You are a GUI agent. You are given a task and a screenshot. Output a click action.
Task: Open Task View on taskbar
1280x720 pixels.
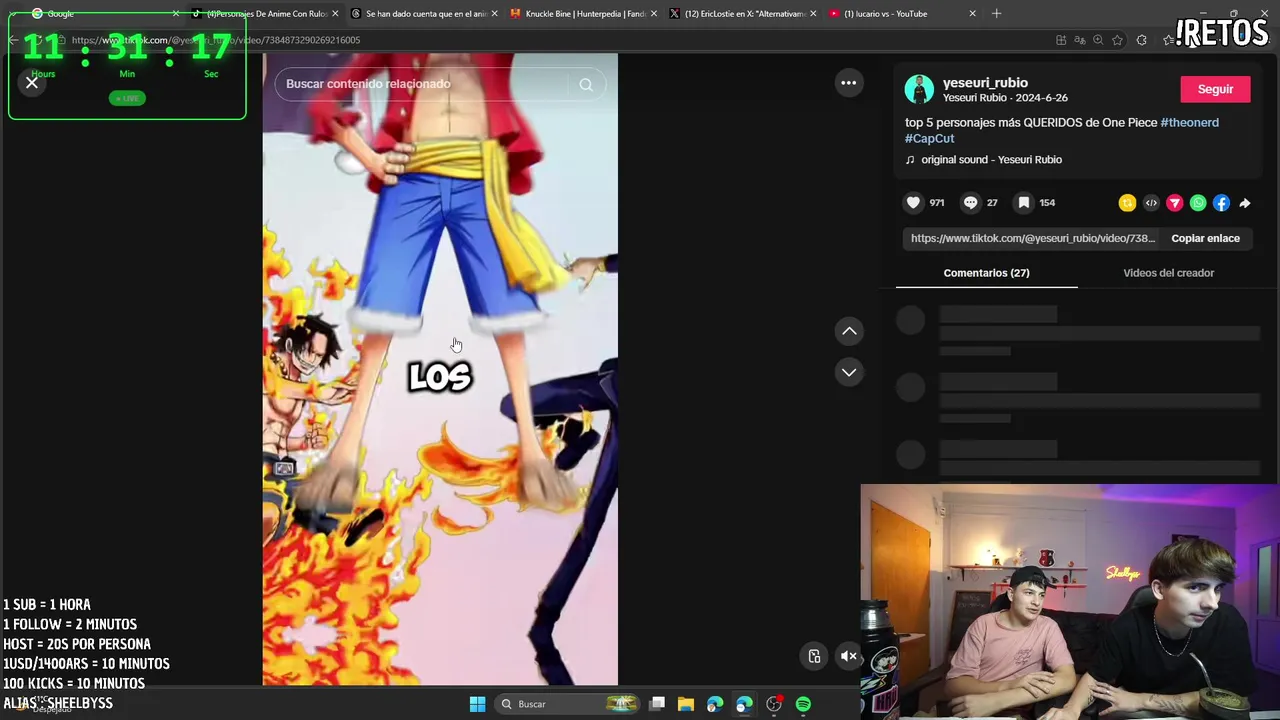(657, 704)
